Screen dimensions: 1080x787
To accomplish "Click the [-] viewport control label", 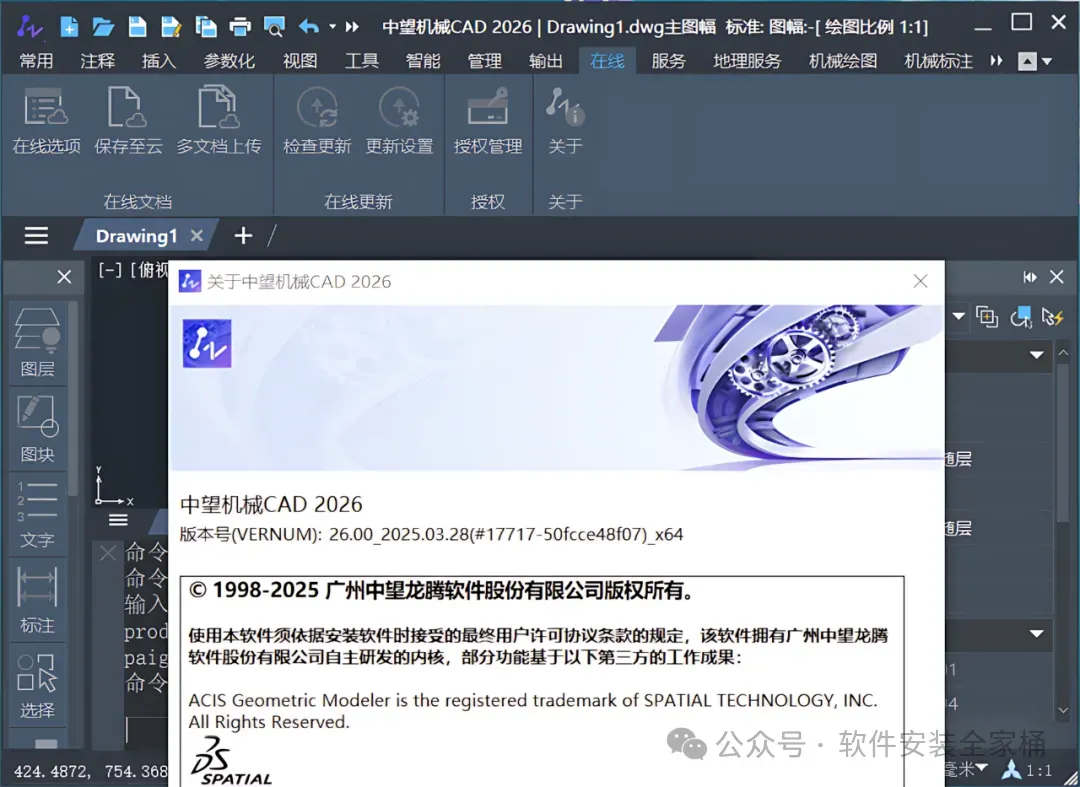I will (x=110, y=270).
